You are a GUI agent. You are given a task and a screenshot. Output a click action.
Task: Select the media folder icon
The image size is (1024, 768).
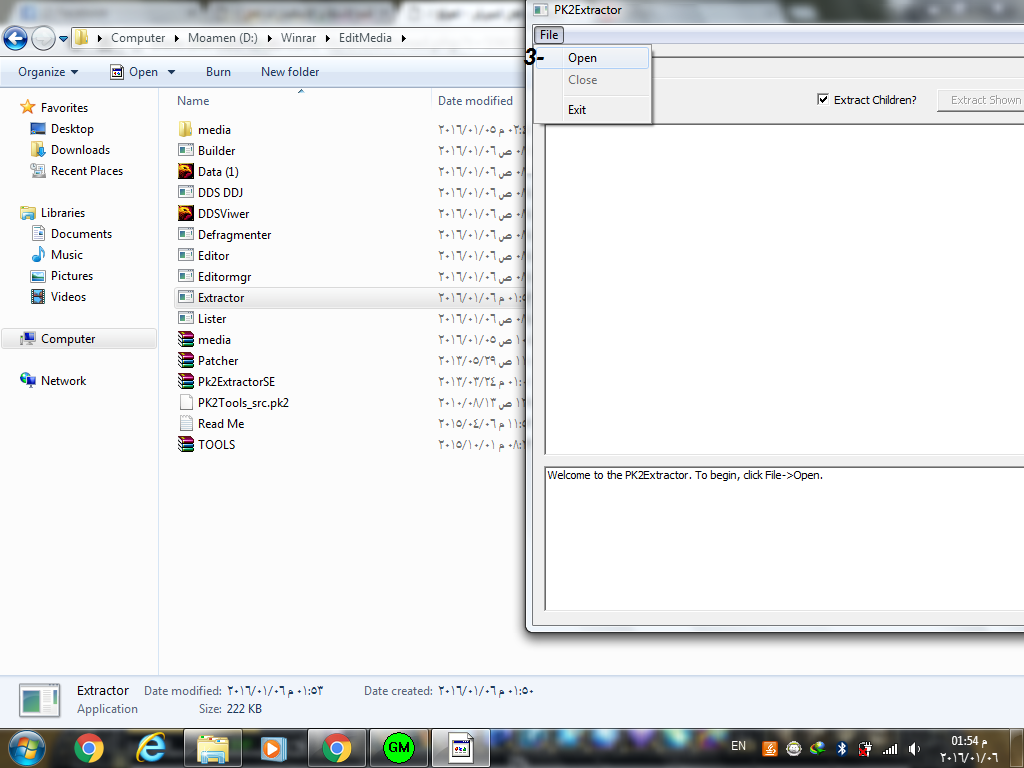tap(185, 129)
